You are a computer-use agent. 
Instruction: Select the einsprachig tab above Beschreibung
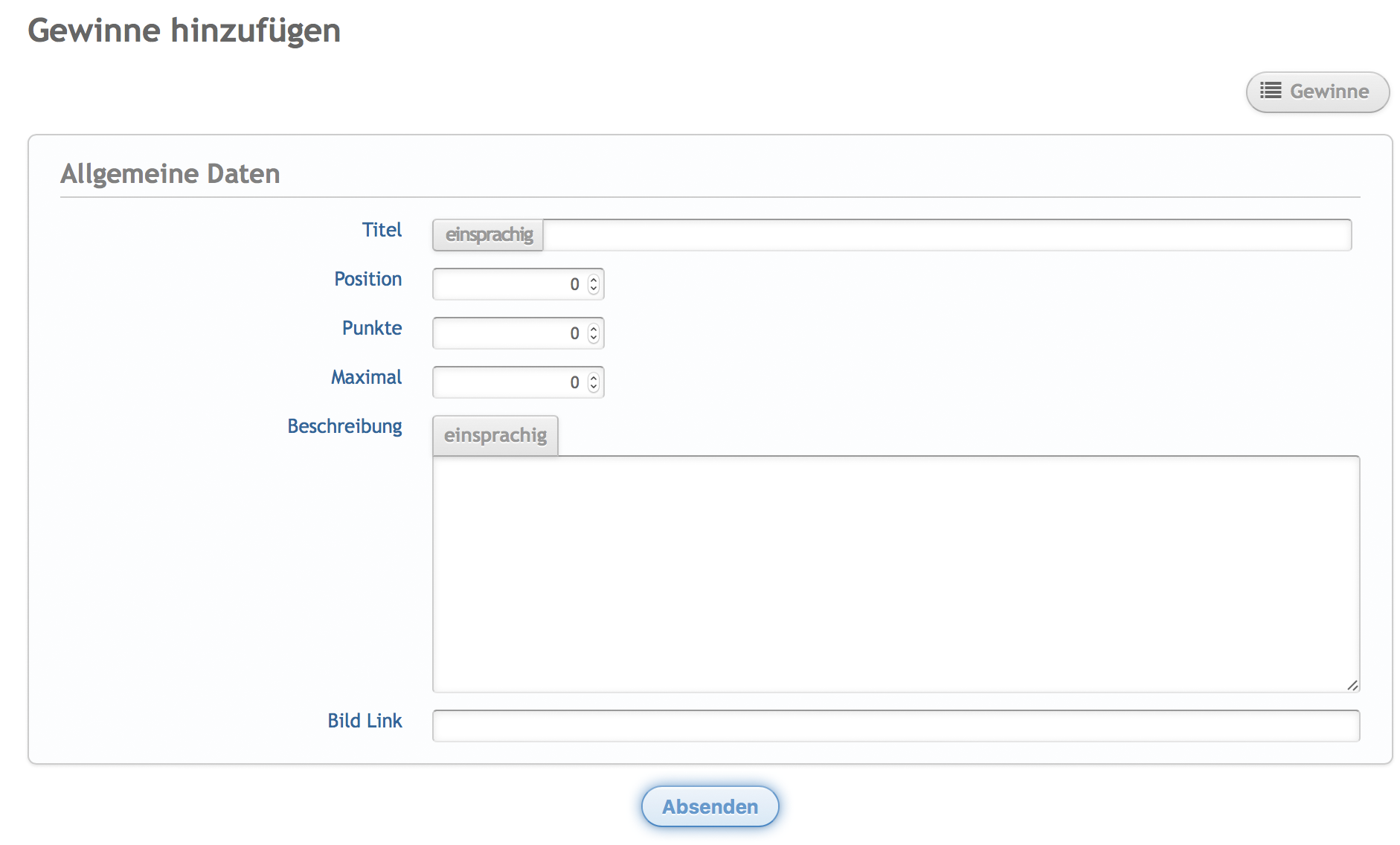pyautogui.click(x=495, y=435)
